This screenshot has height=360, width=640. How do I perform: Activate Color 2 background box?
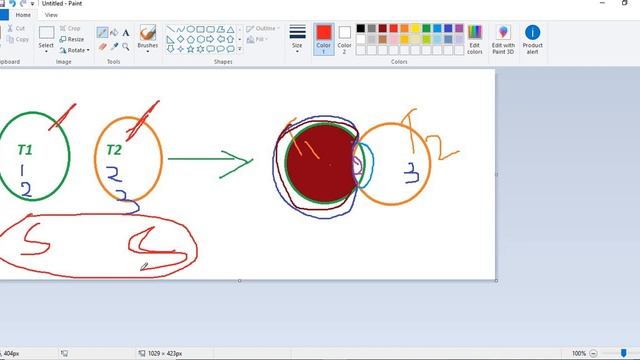(x=344, y=39)
